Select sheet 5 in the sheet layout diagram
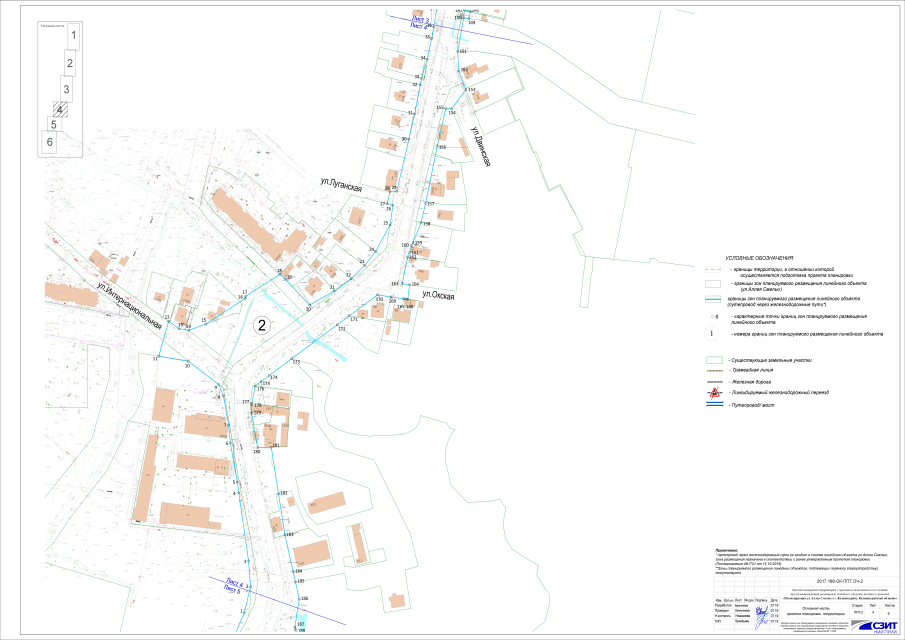The height and width of the screenshot is (640, 905). pos(54,125)
